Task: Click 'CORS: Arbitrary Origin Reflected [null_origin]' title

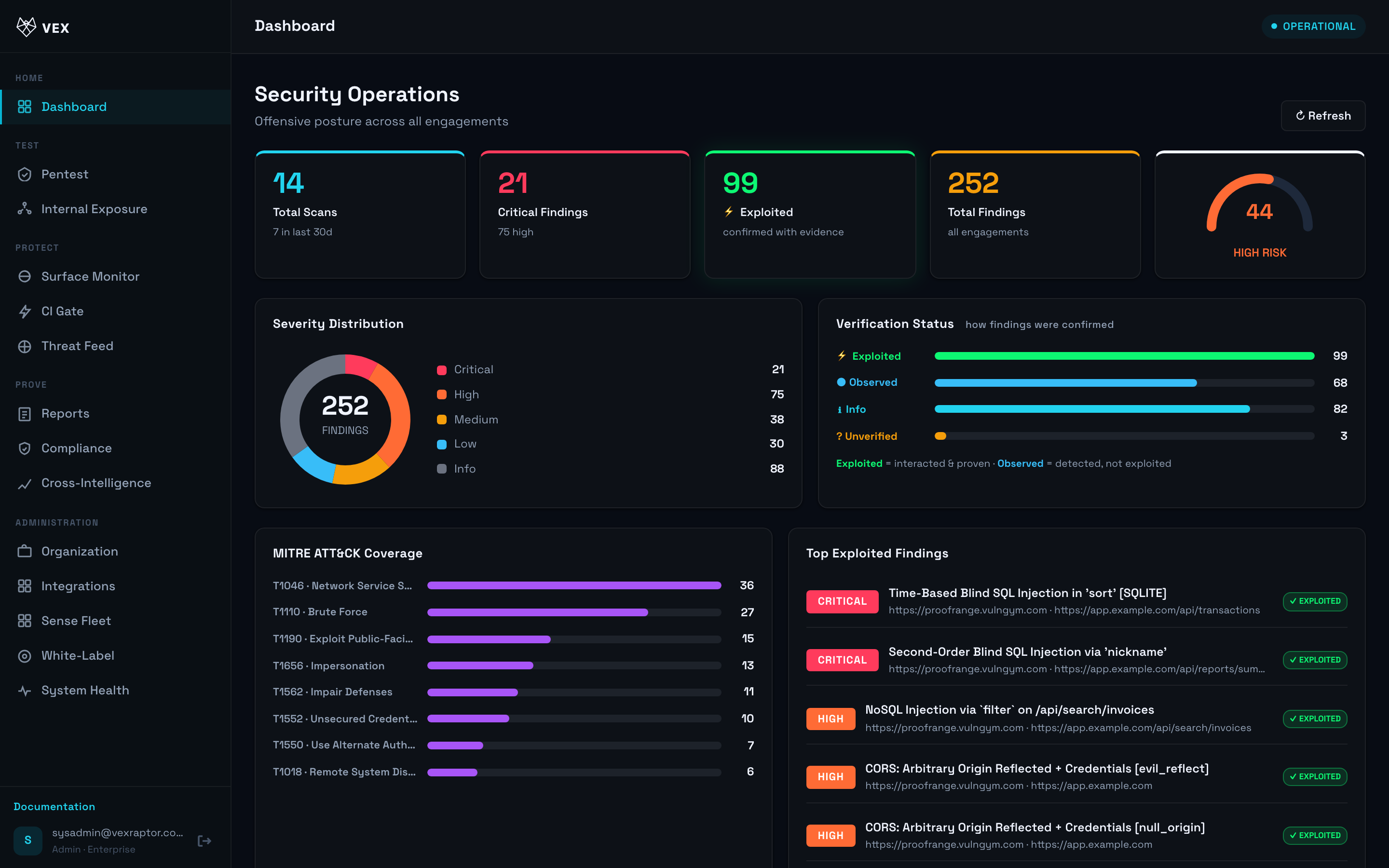Action: pyautogui.click(x=1035, y=828)
